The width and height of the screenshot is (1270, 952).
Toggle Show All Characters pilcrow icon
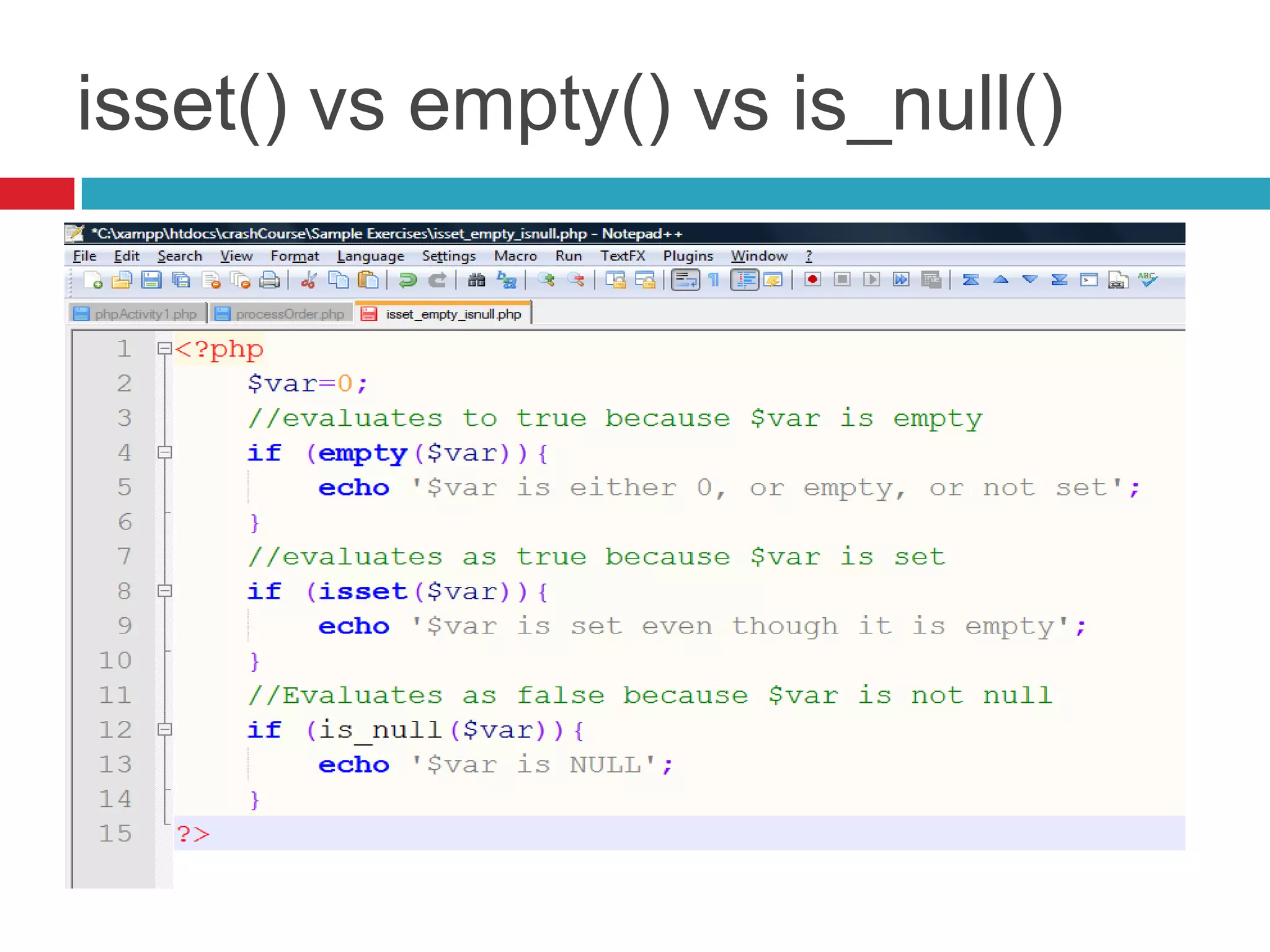[714, 280]
